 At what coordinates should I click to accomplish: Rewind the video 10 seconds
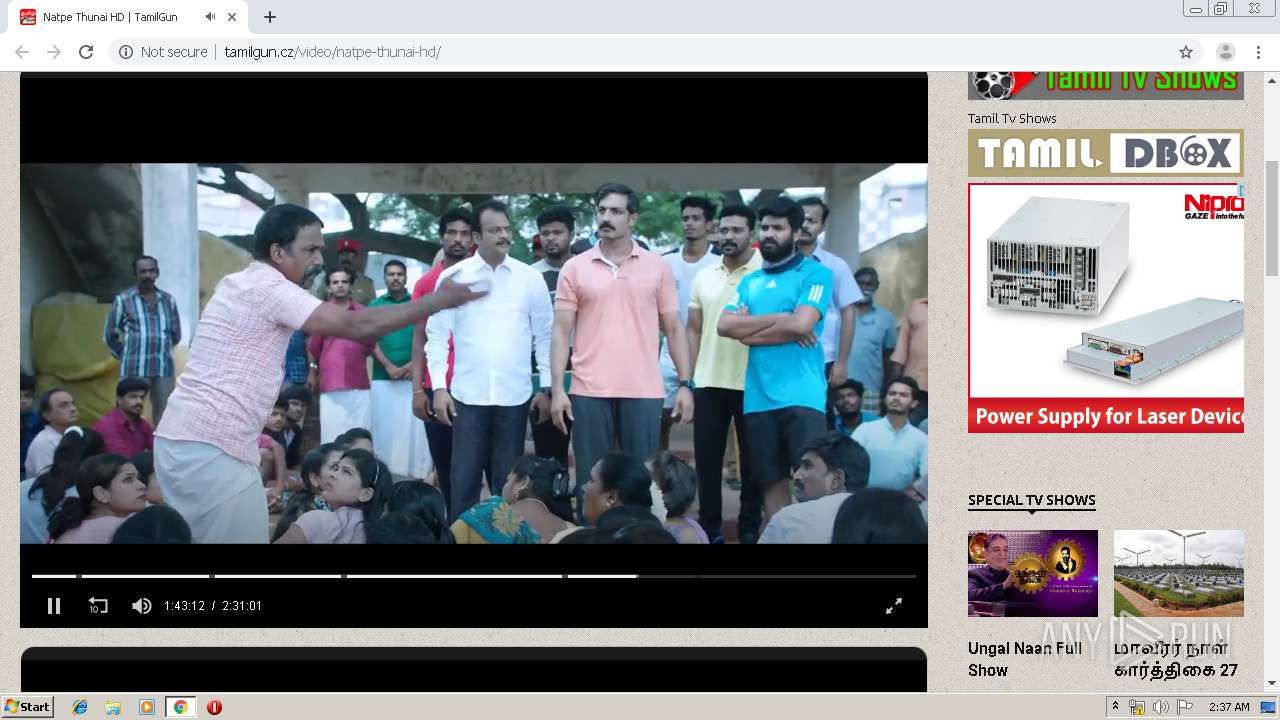click(x=98, y=606)
